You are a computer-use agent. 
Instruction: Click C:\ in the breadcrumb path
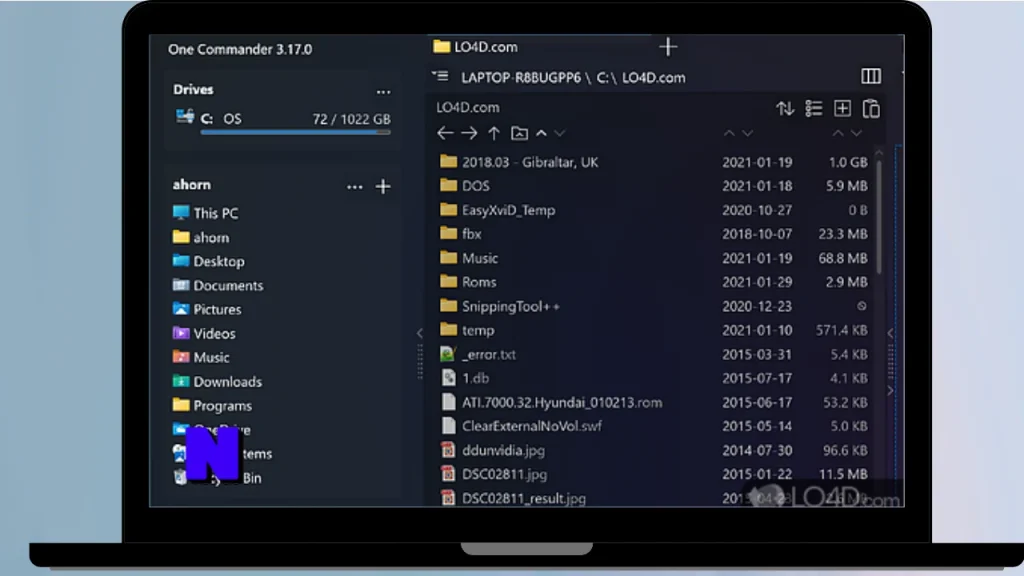(x=605, y=78)
